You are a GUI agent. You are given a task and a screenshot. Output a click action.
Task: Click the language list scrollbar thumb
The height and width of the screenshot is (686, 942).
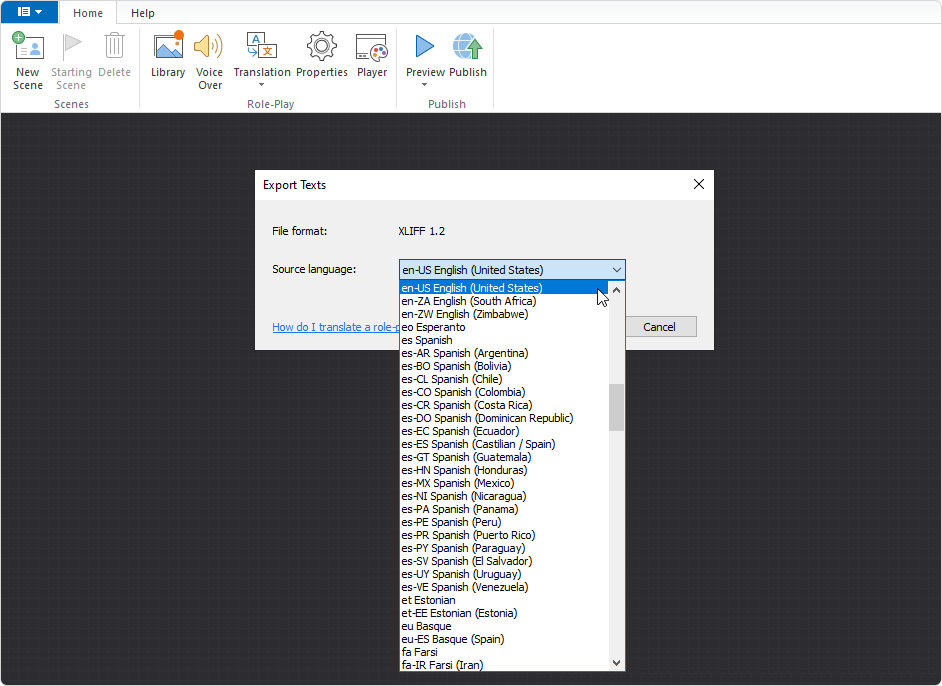(616, 407)
